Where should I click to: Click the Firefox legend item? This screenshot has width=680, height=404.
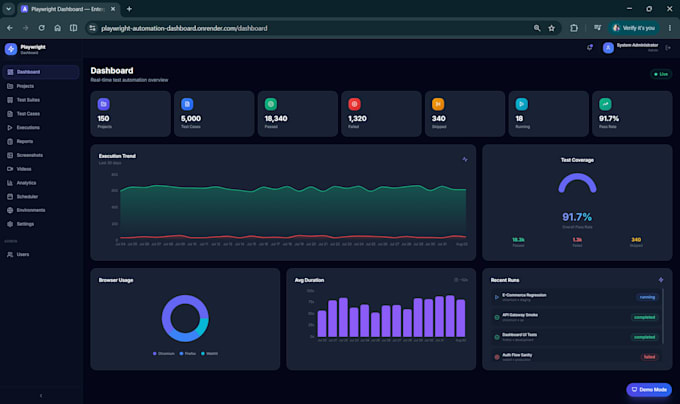(x=188, y=354)
